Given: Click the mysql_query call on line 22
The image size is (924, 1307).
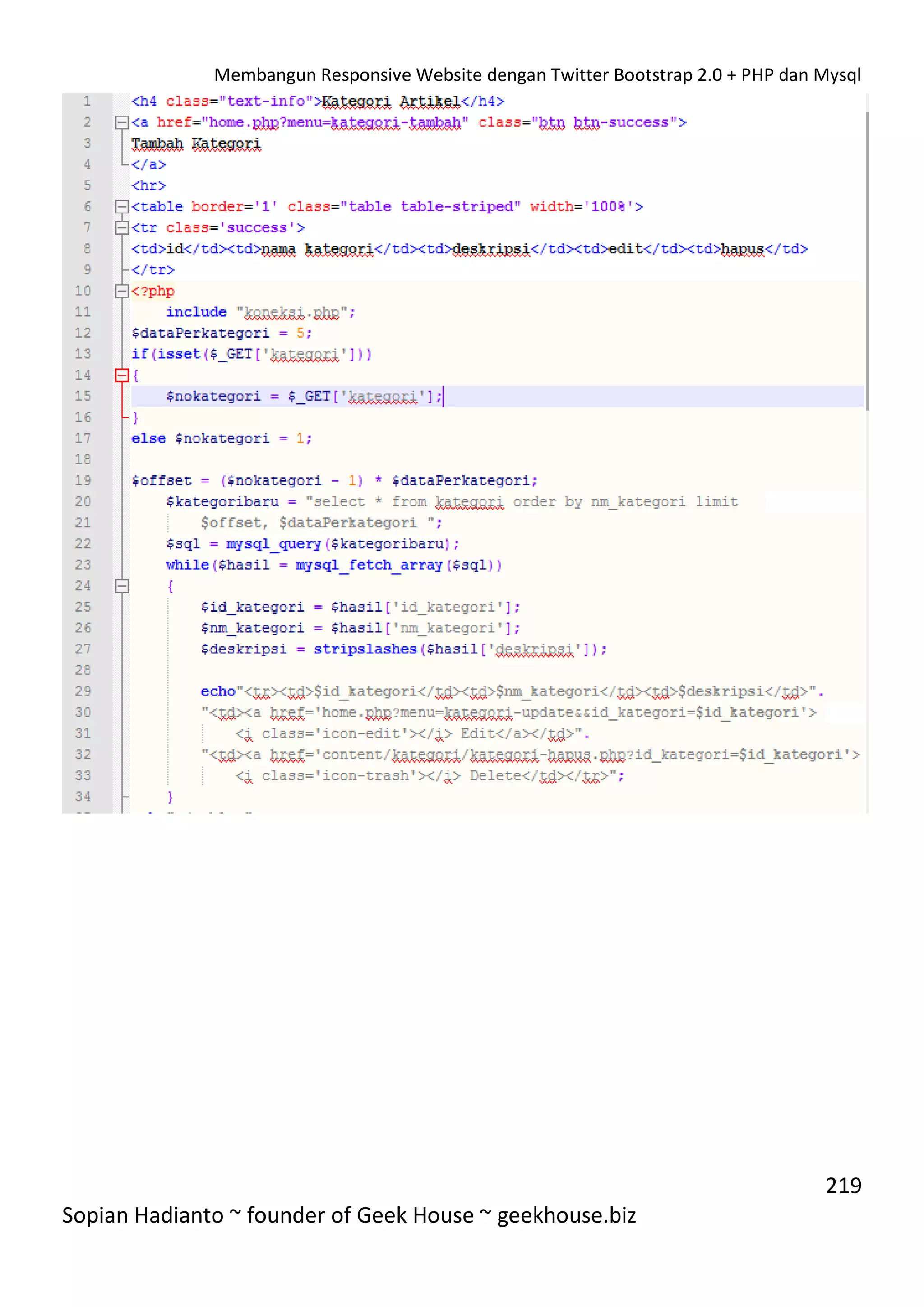Looking at the screenshot, I should (x=312, y=544).
